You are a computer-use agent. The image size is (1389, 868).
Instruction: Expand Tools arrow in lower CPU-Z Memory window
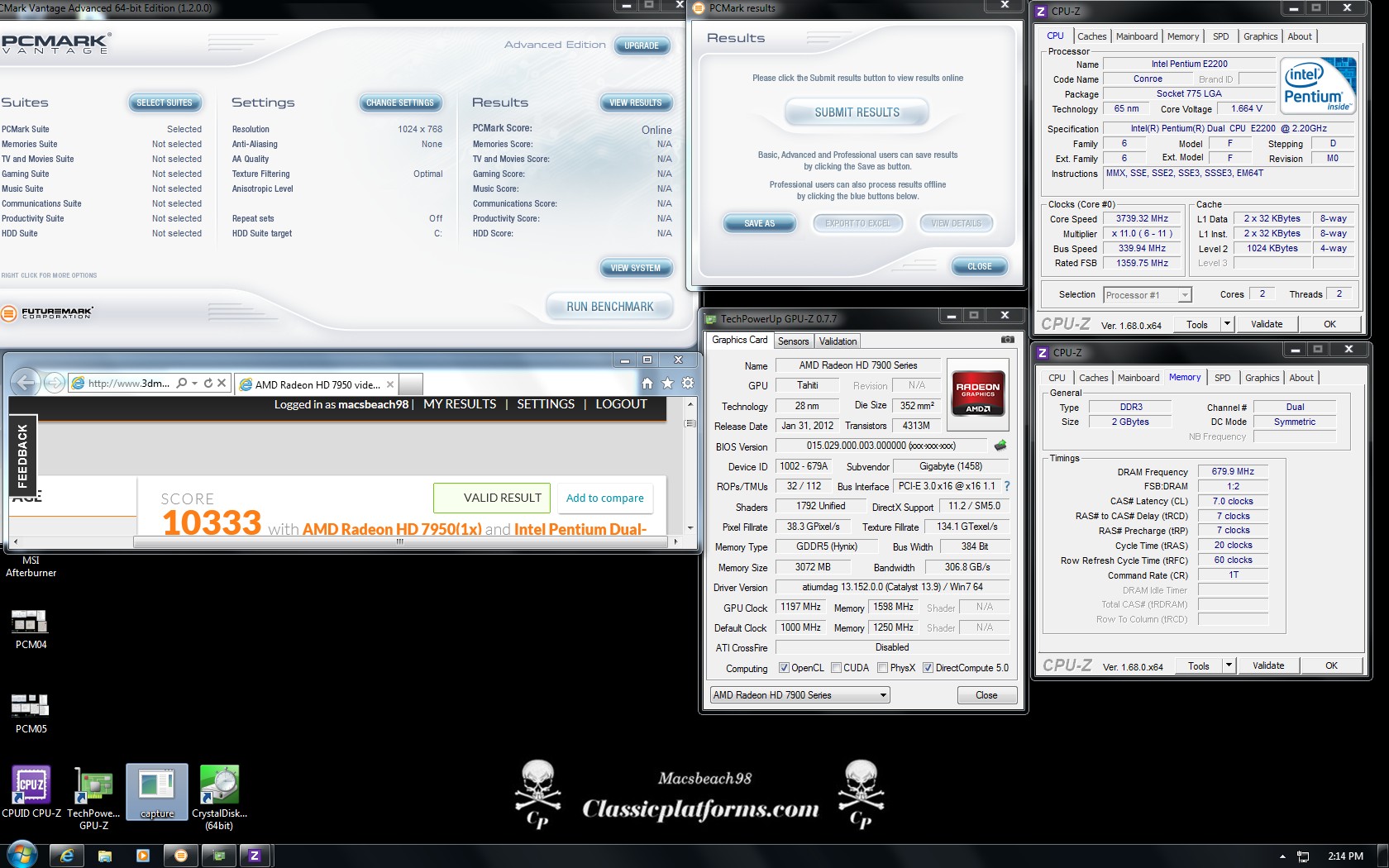[x=1229, y=665]
